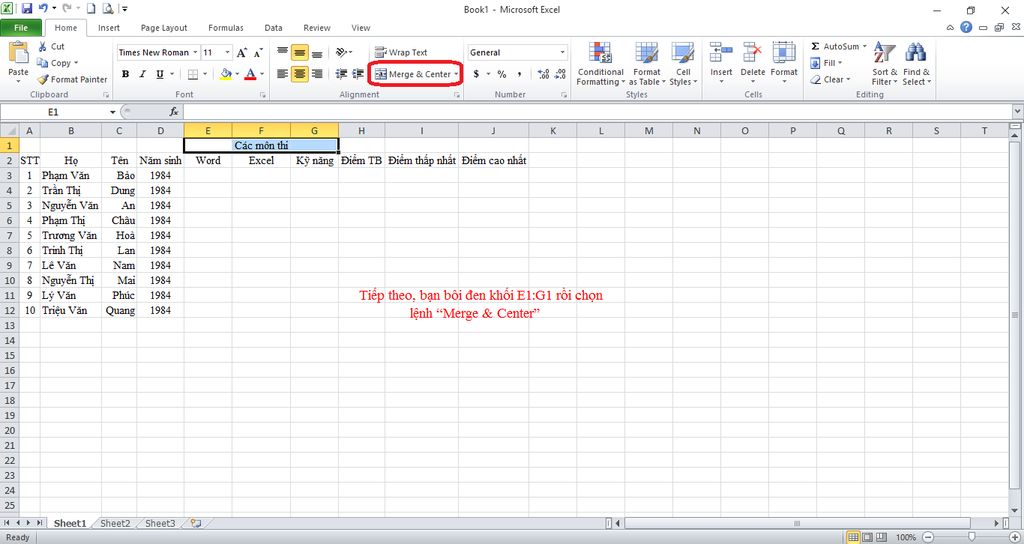1024x544 pixels.
Task: Align text left
Action: 282,74
